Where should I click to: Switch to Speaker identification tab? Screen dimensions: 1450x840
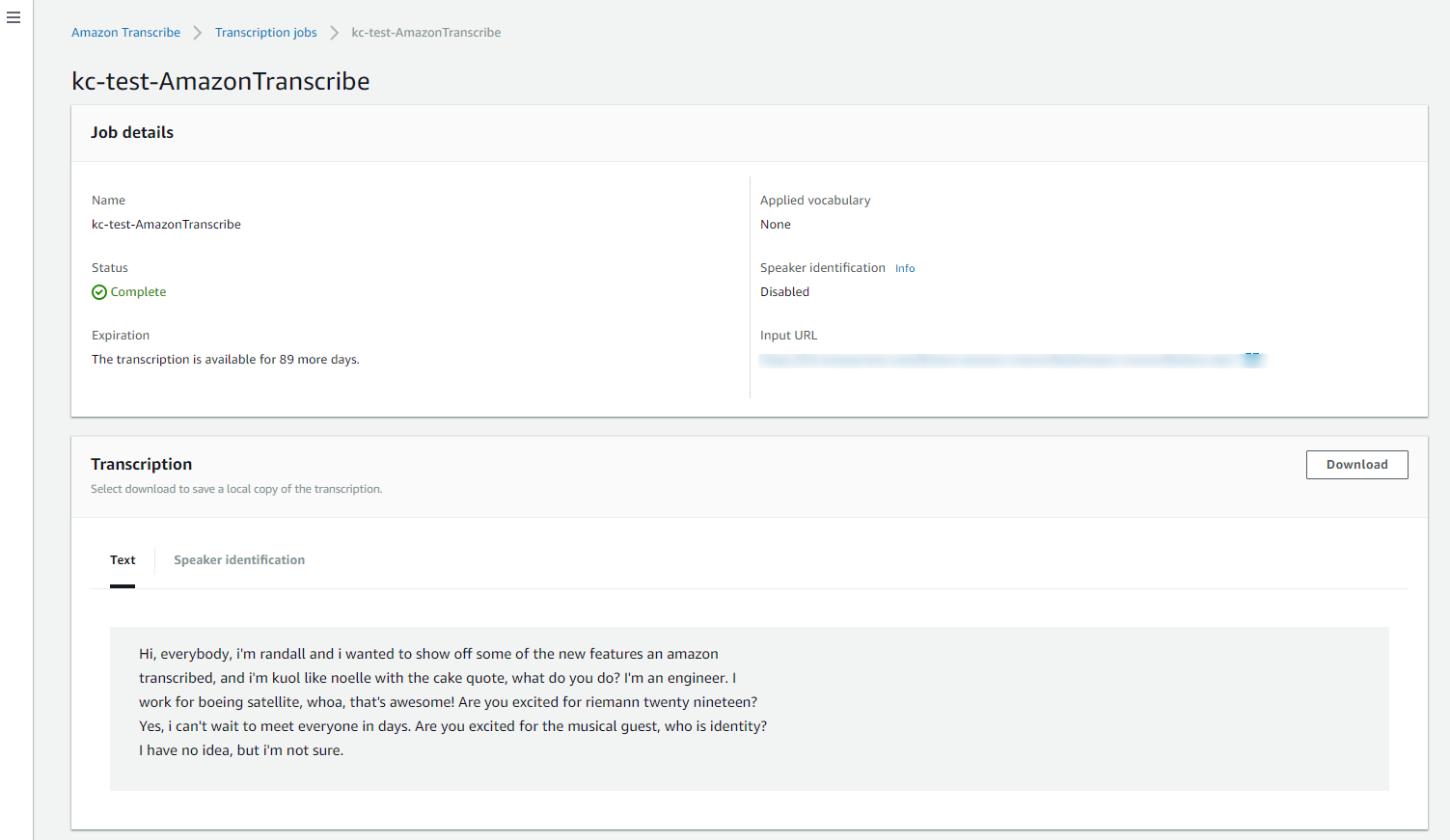(239, 560)
